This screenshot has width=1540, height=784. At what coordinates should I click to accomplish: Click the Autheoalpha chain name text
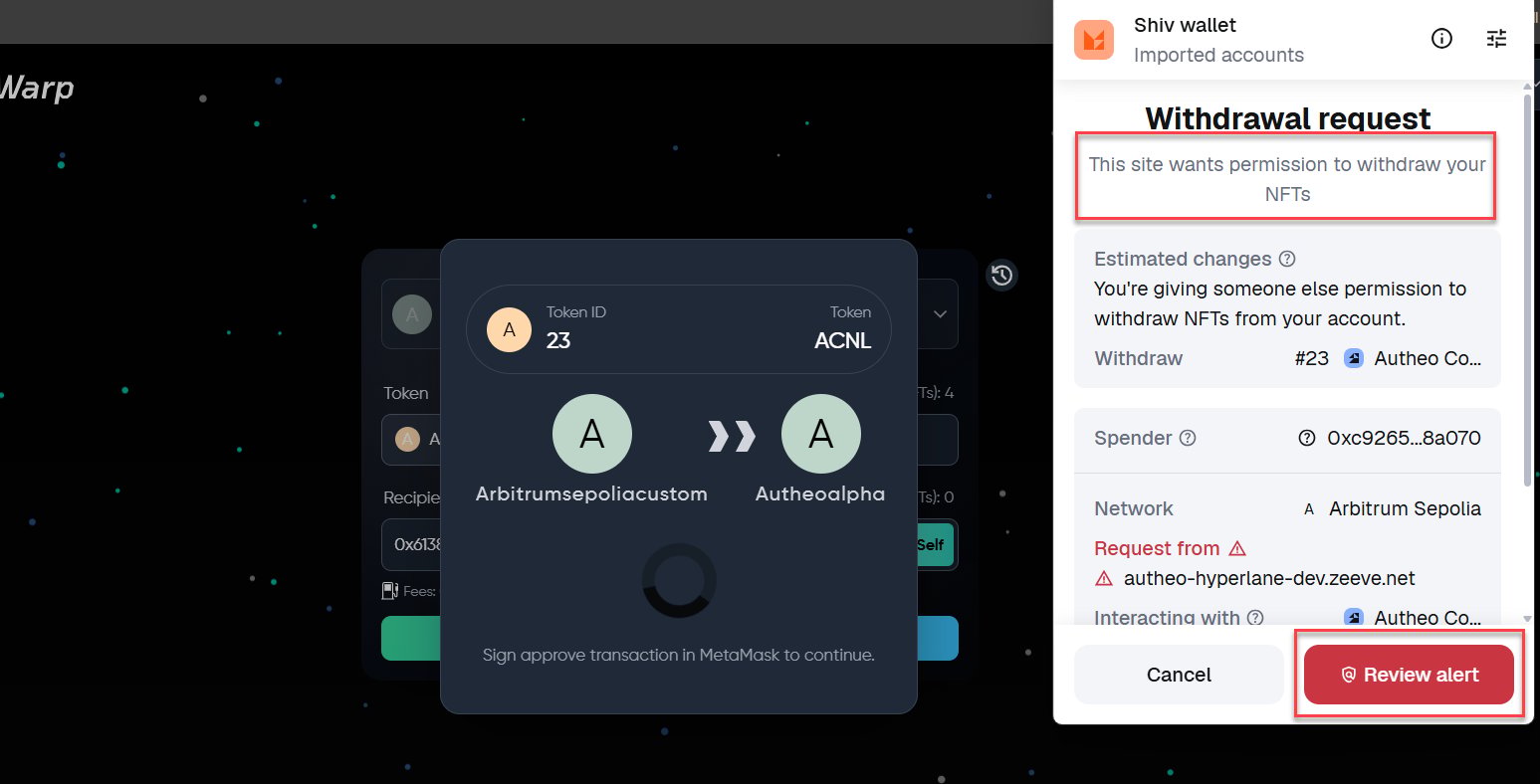click(820, 493)
